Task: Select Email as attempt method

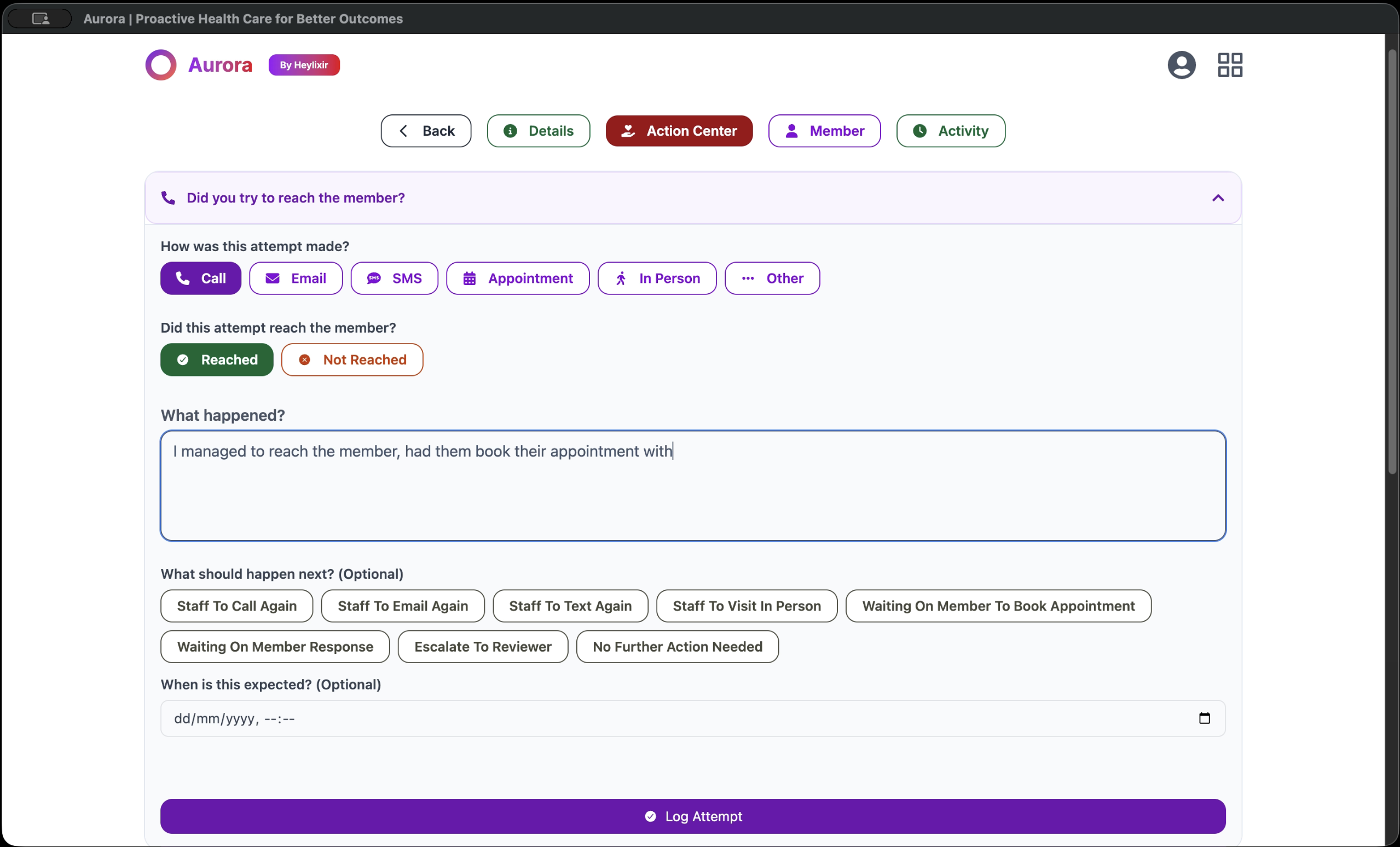Action: [296, 279]
